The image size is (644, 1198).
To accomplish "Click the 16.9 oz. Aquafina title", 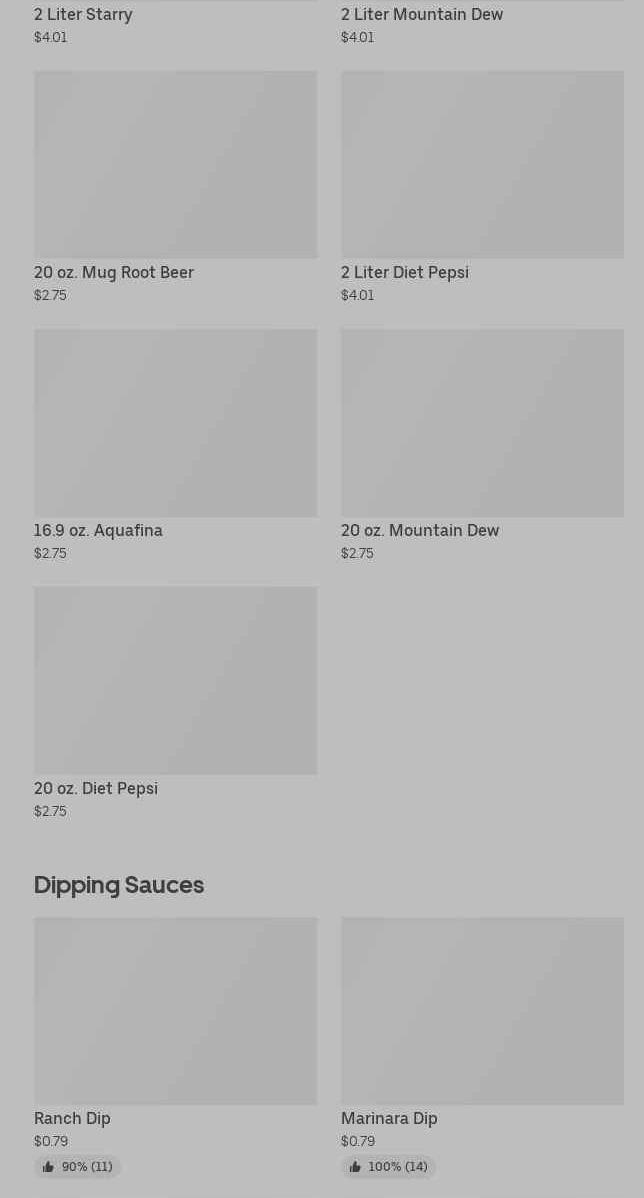I will click(98, 531).
